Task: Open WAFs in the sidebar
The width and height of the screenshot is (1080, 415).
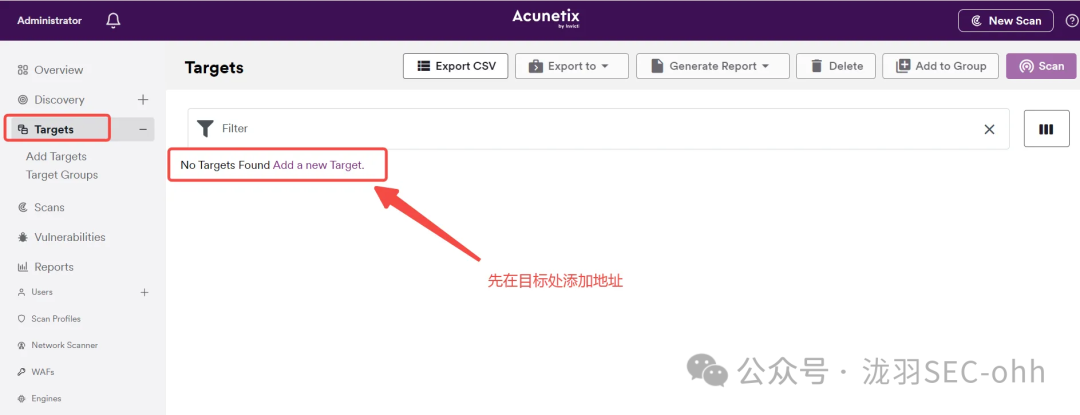Action: point(43,372)
